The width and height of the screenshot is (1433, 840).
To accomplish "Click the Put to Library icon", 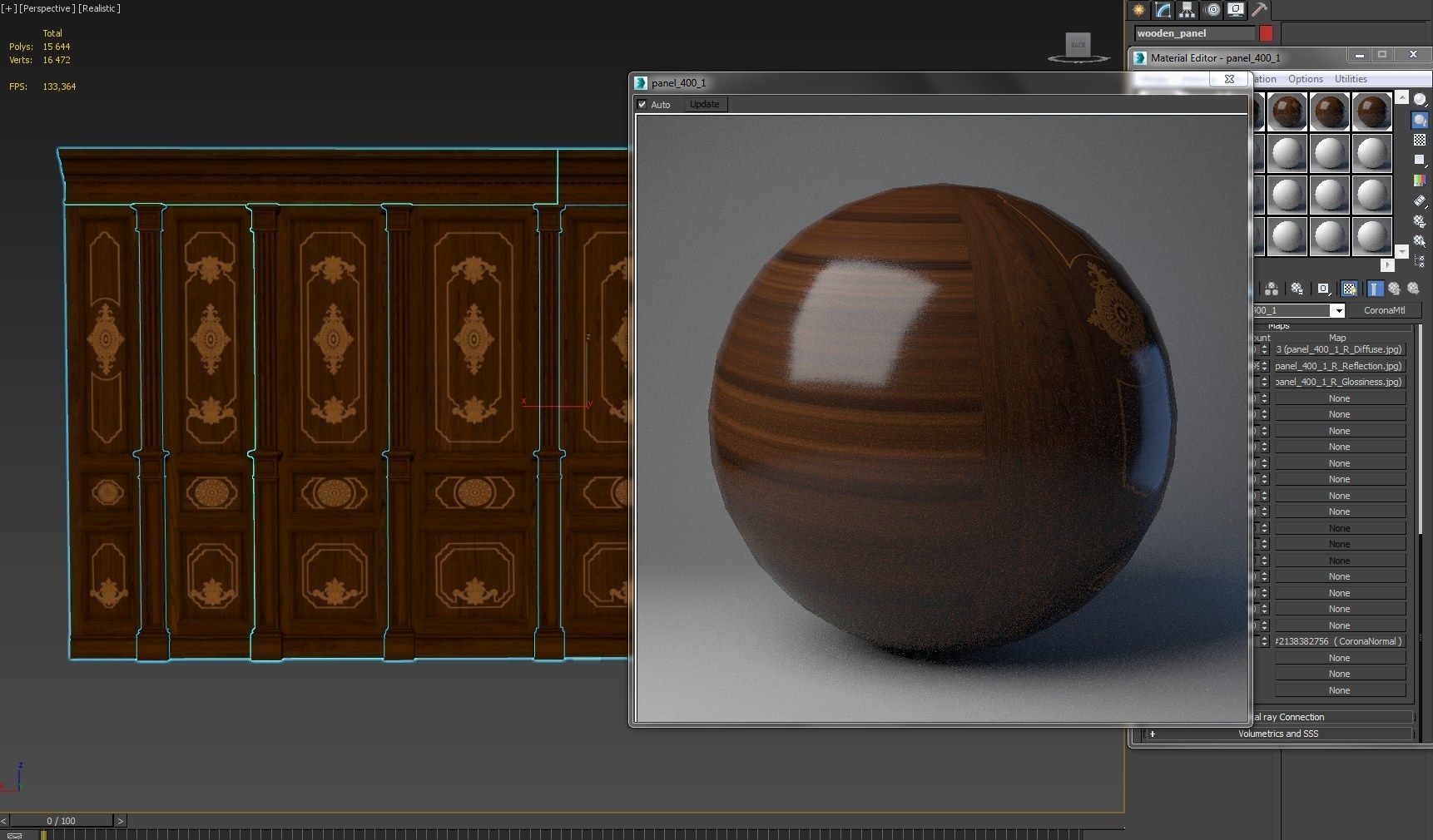I will (x=1297, y=289).
